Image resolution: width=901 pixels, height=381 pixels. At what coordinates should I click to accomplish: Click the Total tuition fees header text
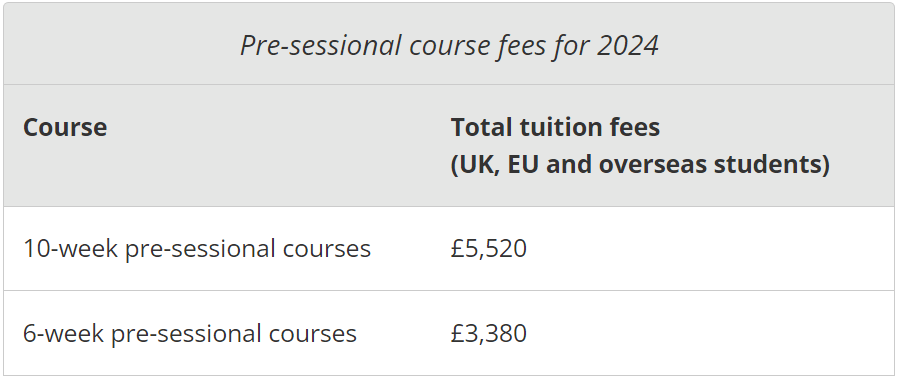click(x=555, y=127)
